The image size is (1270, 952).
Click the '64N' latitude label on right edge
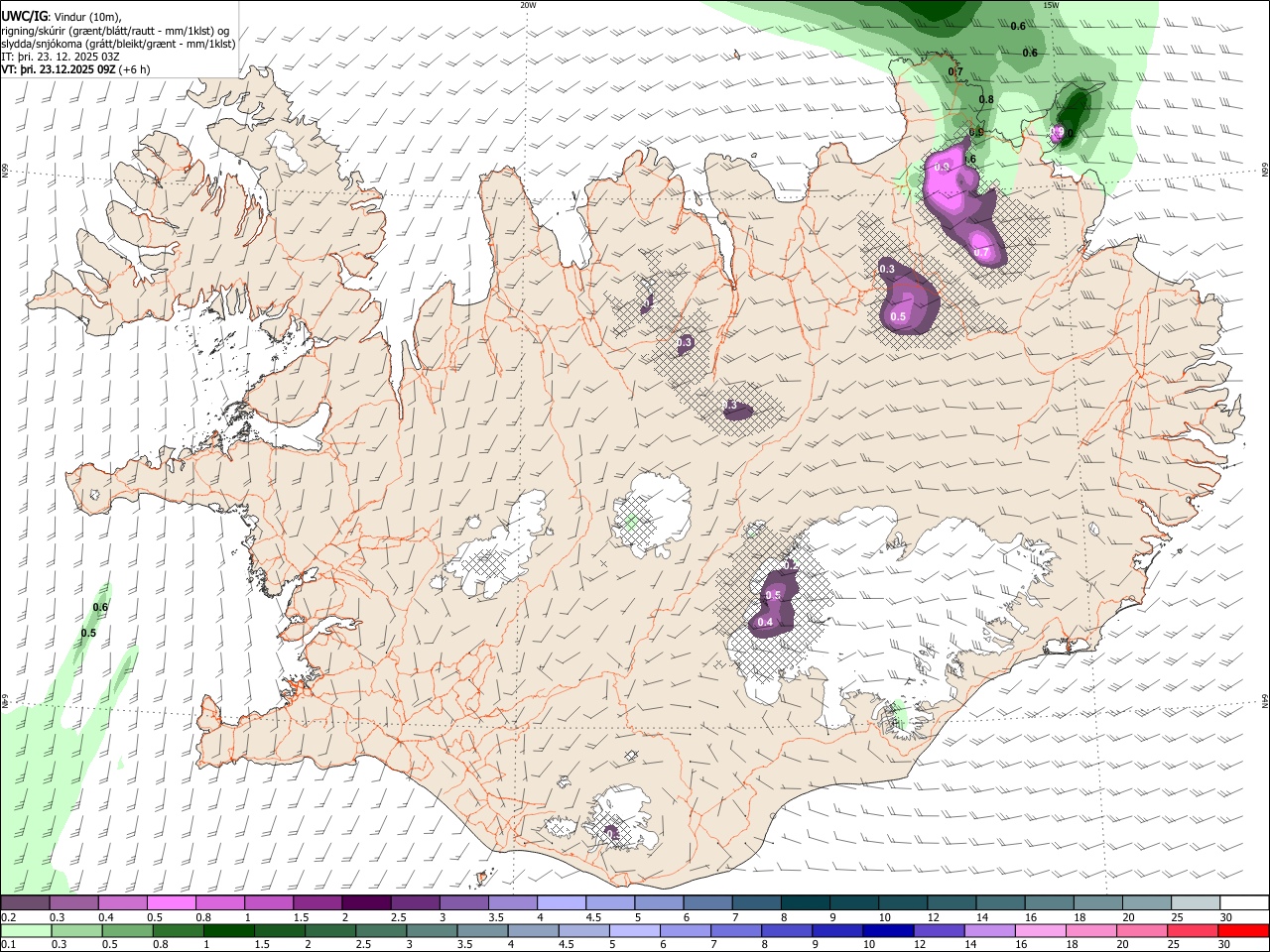point(1264,700)
